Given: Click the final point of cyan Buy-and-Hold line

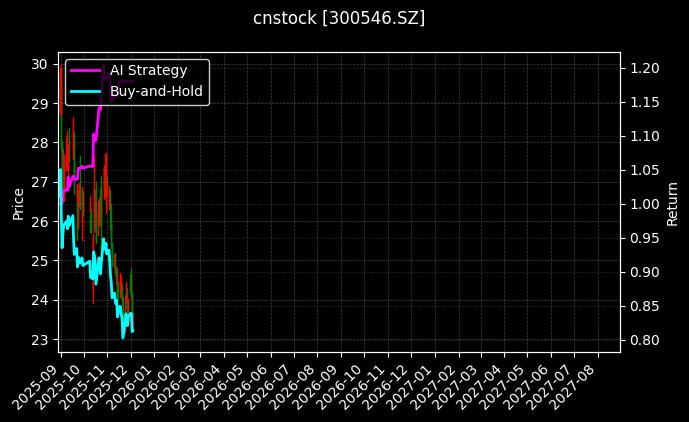Looking at the screenshot, I should (x=132, y=331).
